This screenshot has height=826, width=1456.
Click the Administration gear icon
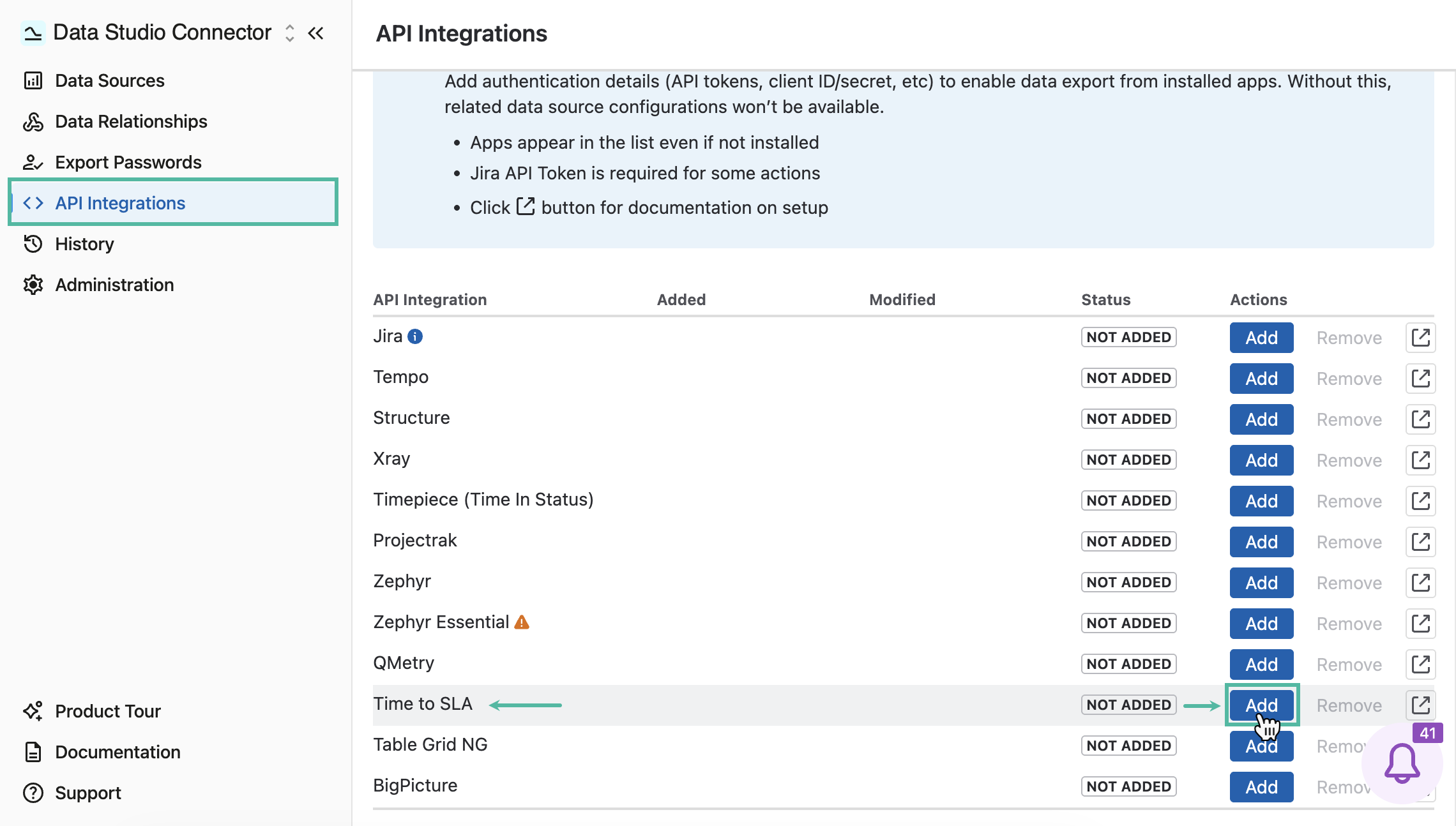33,285
